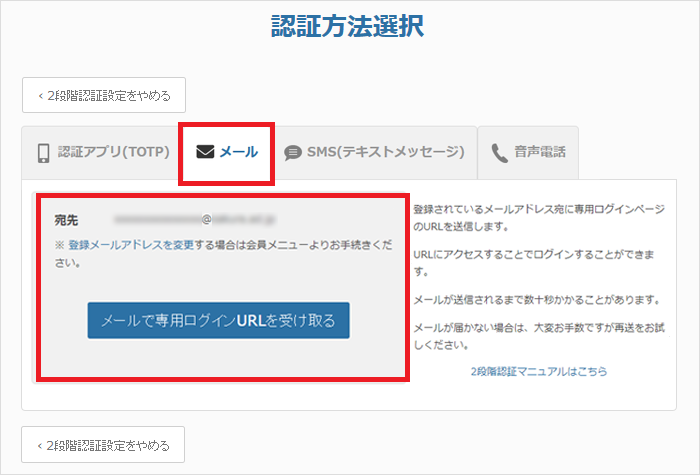Switch to the 認証アプリ(TOTP) tab label

pos(114,153)
